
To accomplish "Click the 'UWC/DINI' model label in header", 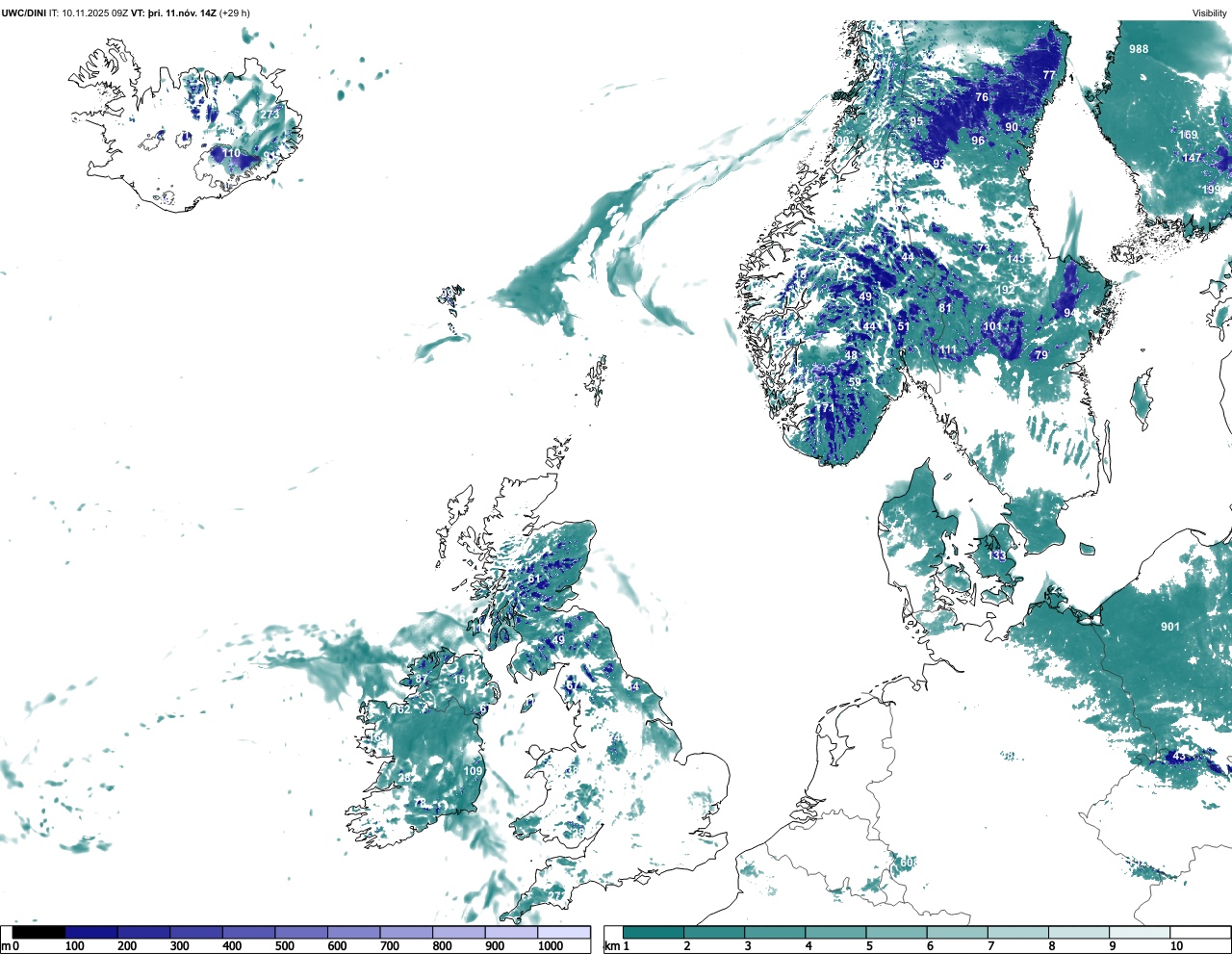I will (x=23, y=13).
